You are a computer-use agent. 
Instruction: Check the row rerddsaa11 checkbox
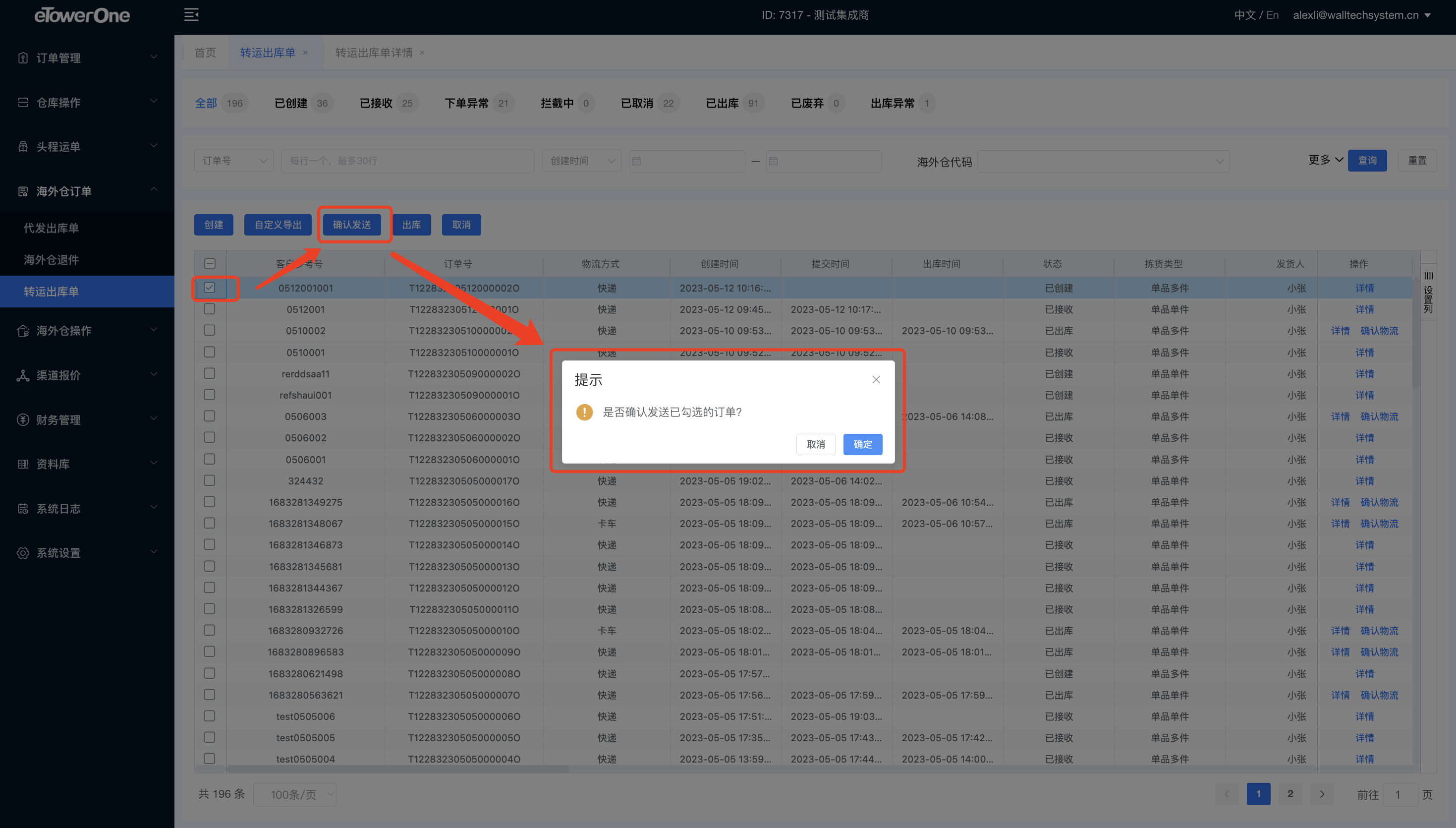click(210, 373)
